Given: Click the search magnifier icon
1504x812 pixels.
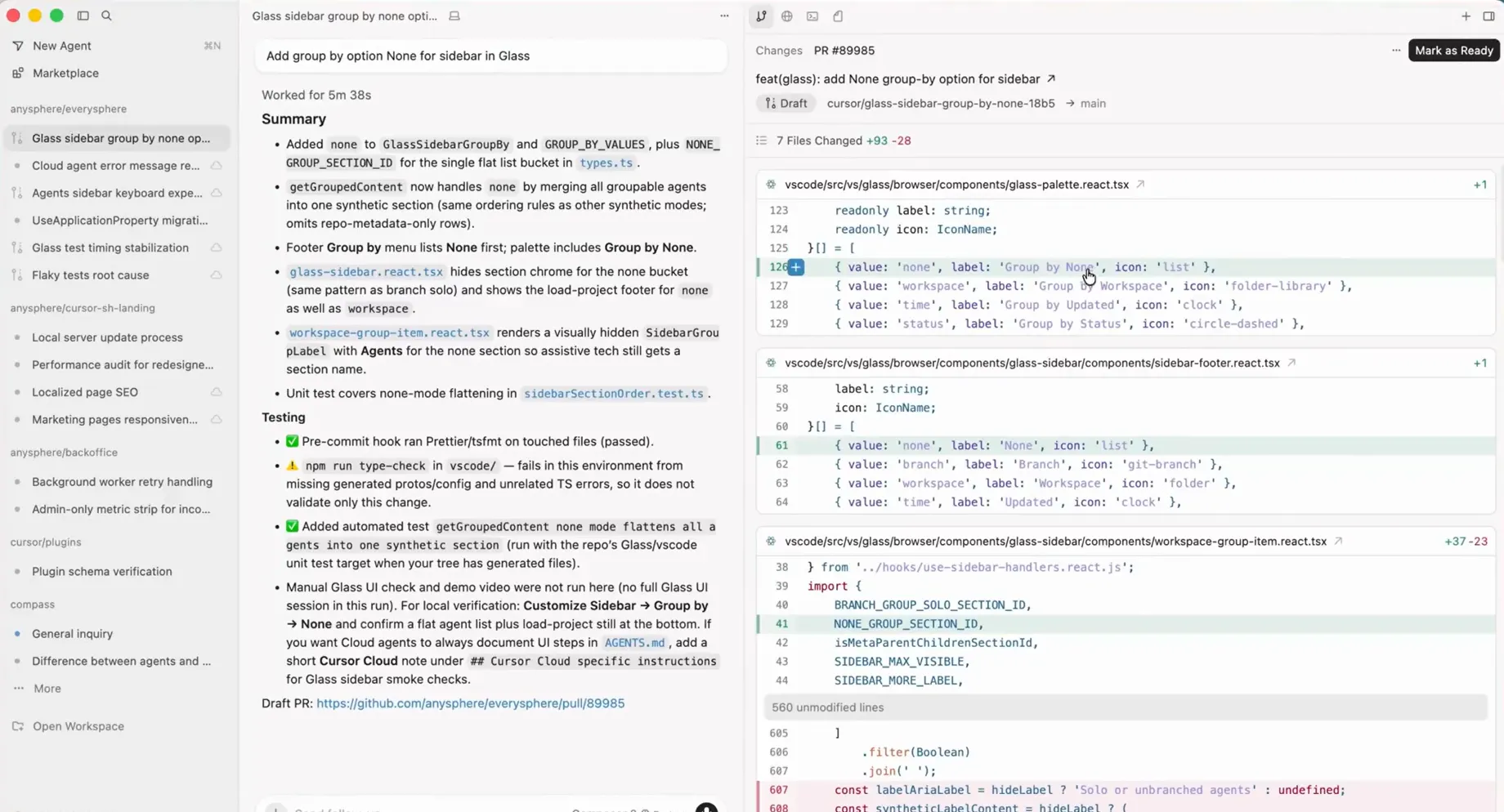Looking at the screenshot, I should coord(106,16).
